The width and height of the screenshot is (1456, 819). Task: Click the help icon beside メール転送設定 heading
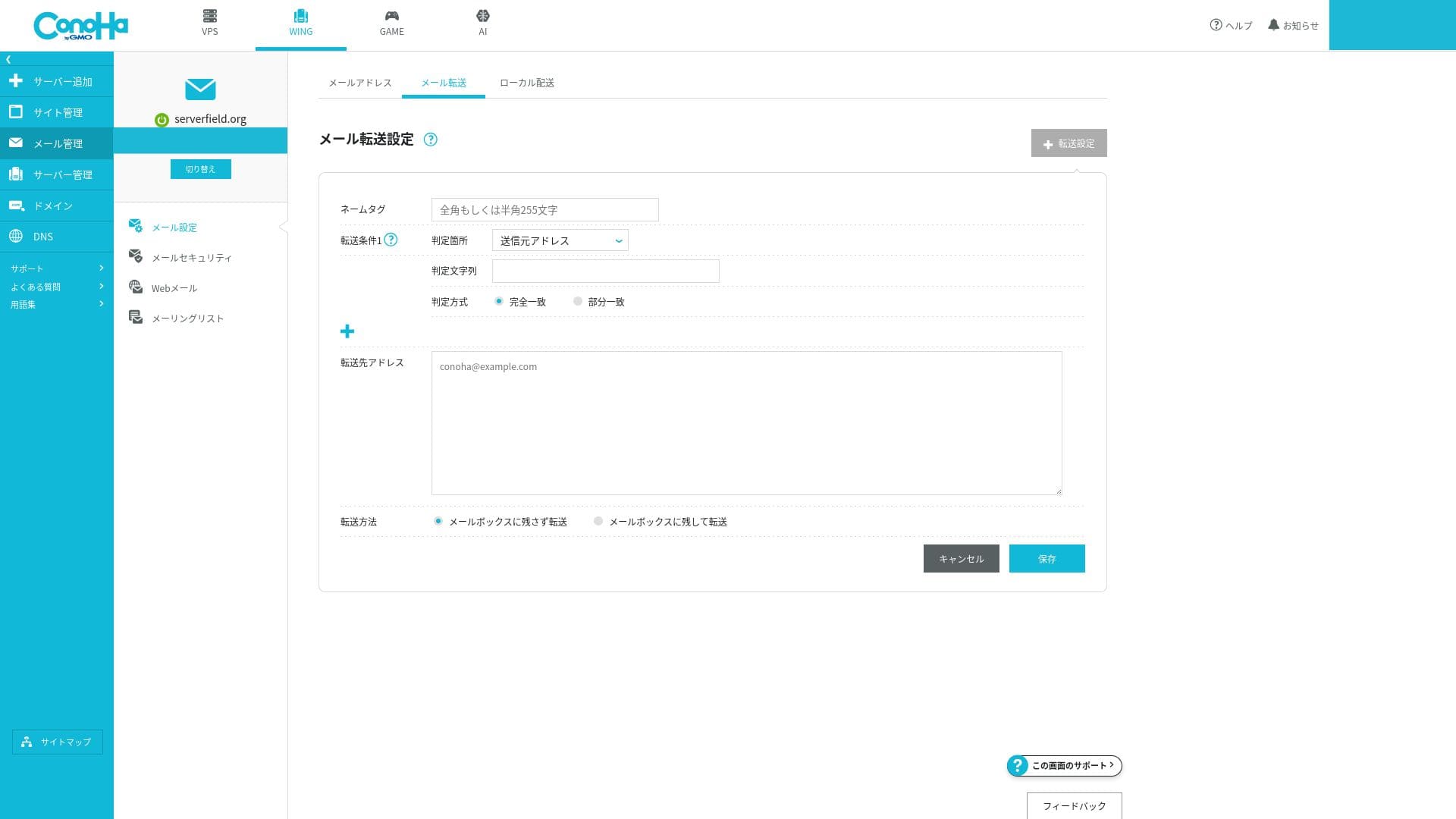coord(430,140)
